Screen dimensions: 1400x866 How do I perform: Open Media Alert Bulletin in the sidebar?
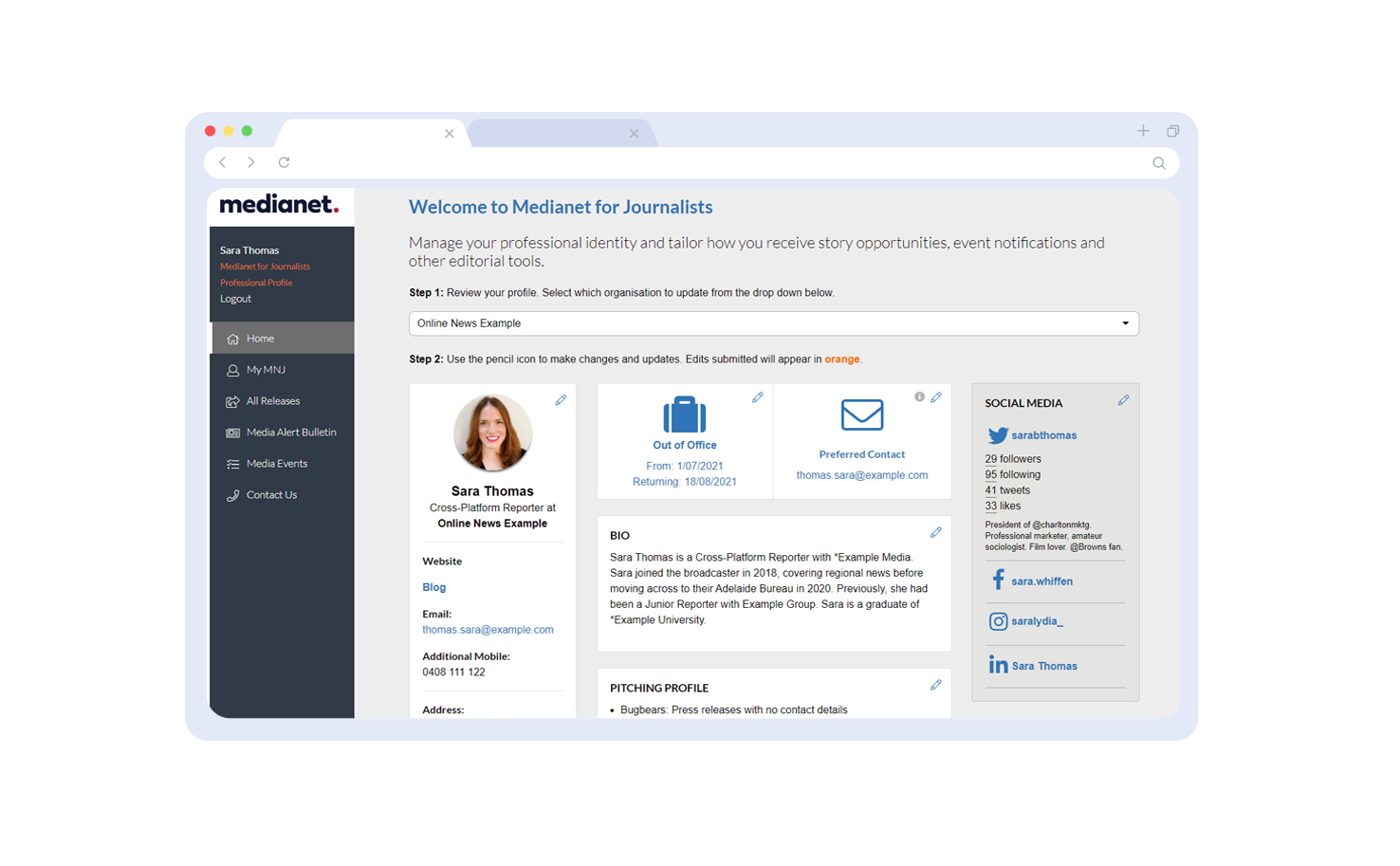coord(282,433)
